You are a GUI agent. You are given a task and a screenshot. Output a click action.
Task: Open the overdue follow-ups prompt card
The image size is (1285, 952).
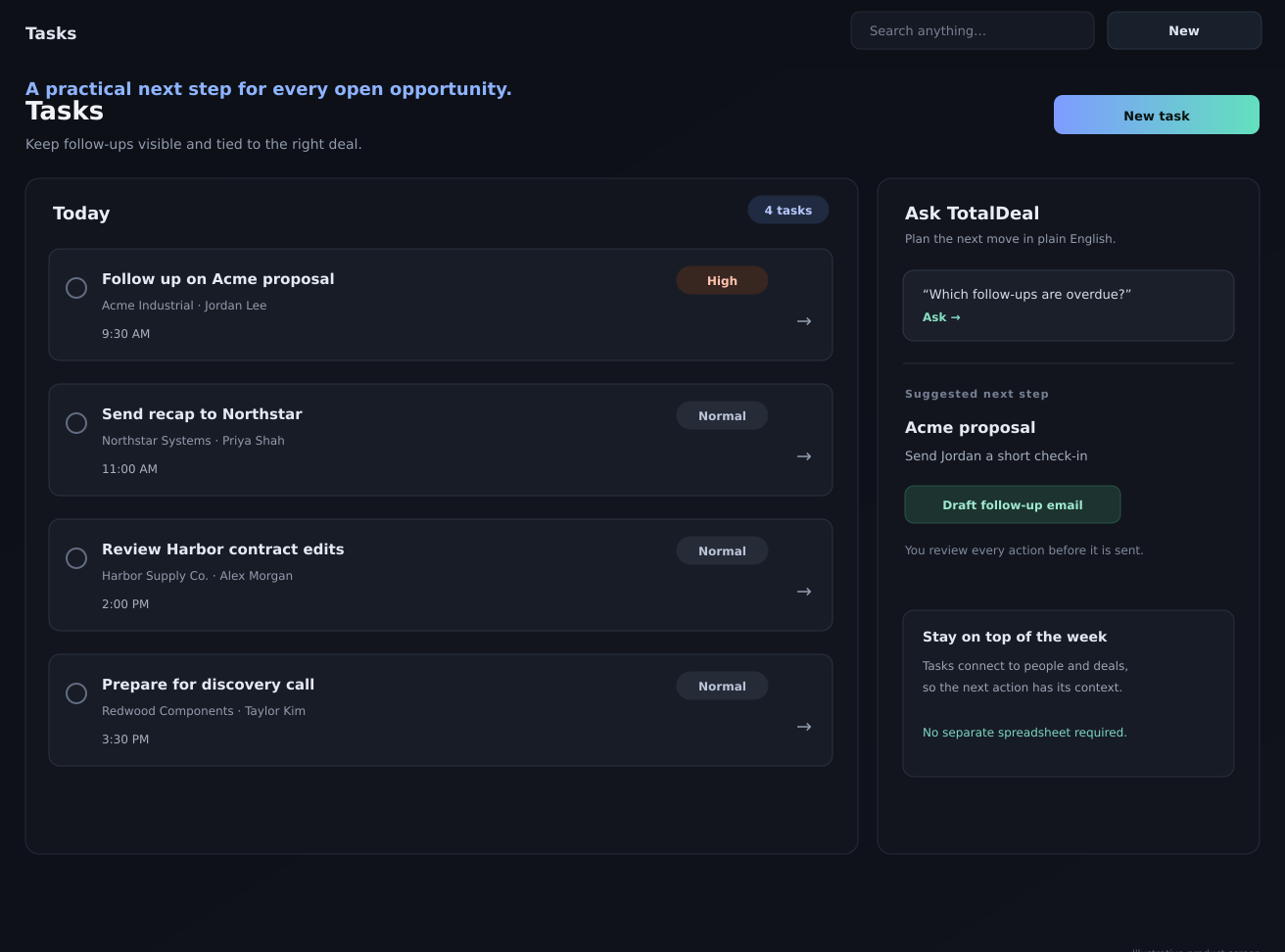coord(1069,306)
